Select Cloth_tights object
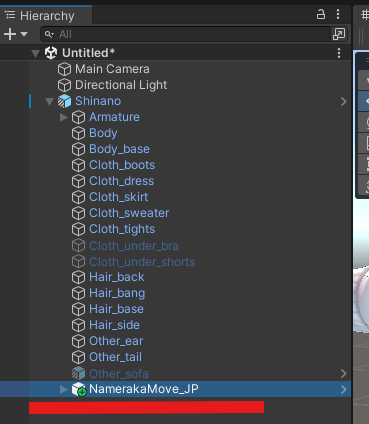 click(x=122, y=229)
